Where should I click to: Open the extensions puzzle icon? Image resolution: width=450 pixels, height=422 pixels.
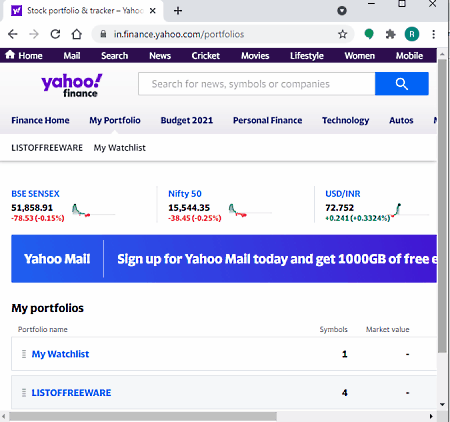click(x=390, y=34)
